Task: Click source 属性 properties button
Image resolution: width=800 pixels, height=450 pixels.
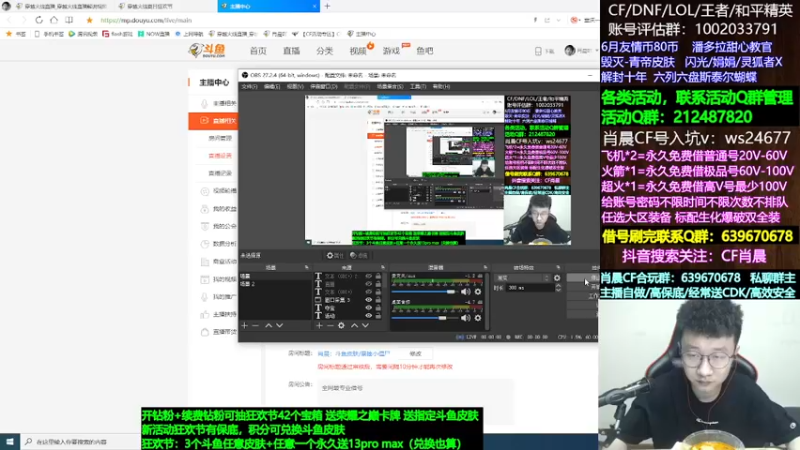Action: tap(336, 256)
